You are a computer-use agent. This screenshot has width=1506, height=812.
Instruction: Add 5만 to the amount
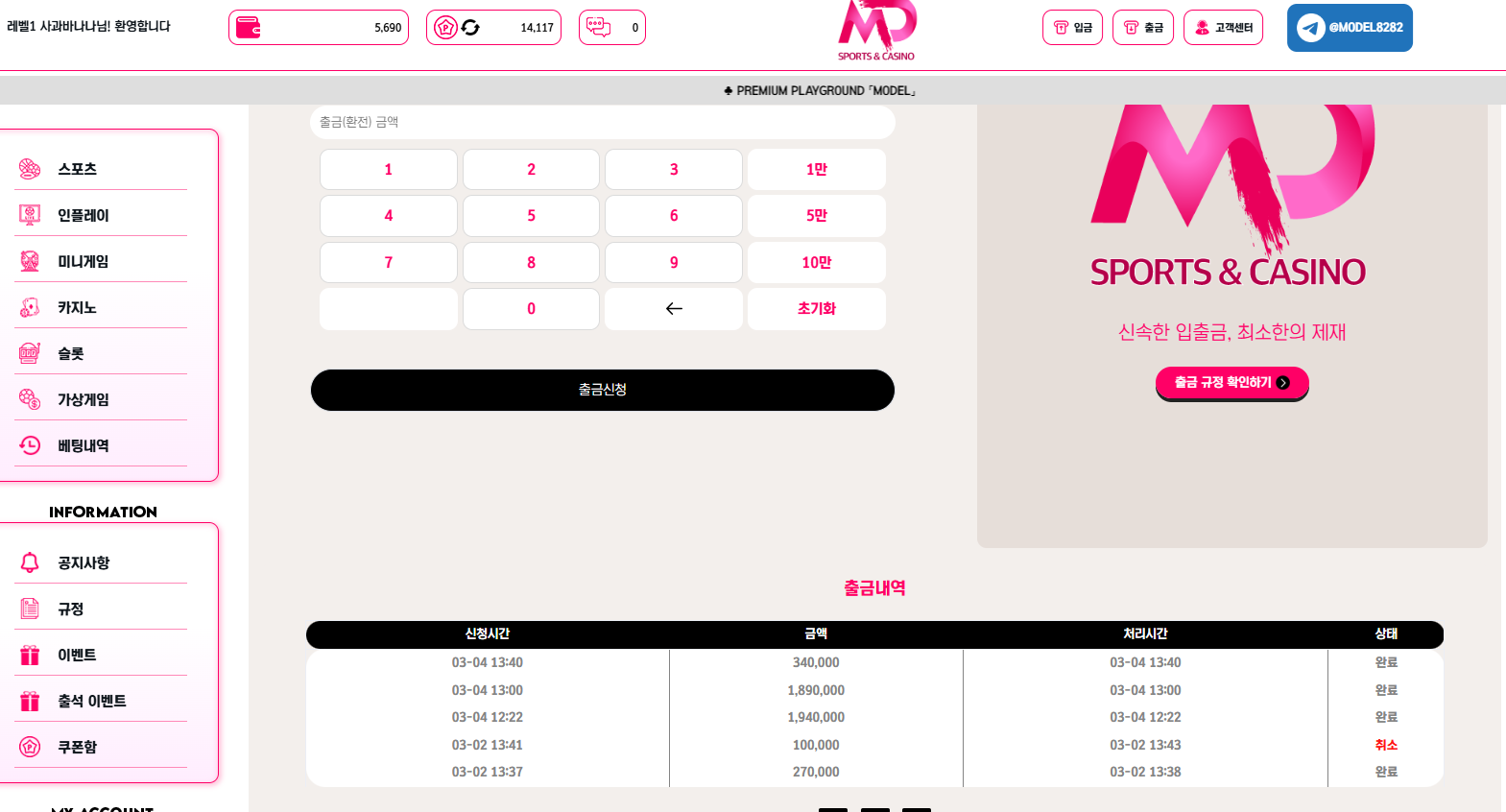coord(817,216)
